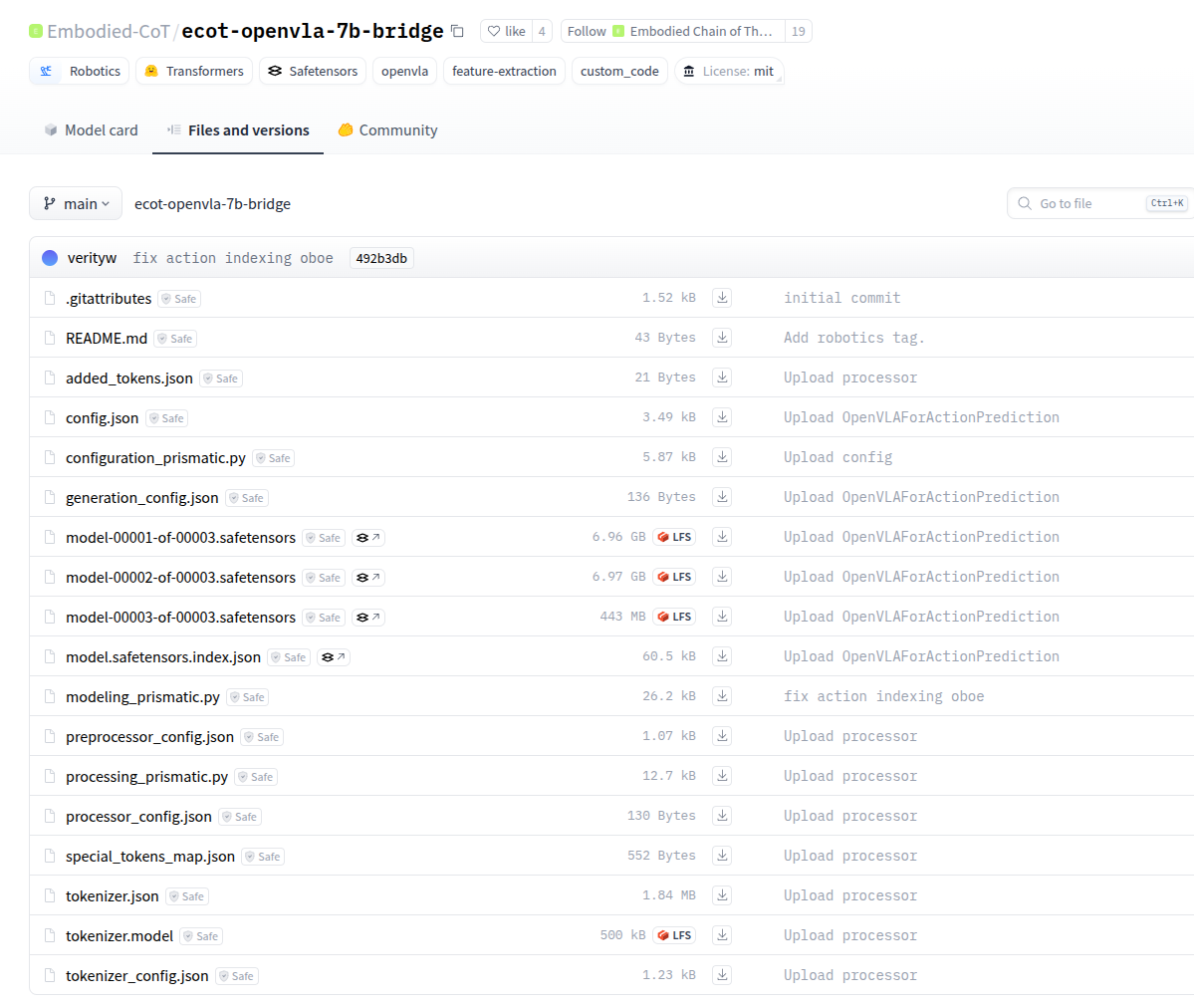Open generation_config.json file
The width and height of the screenshot is (1194, 1008).
141,498
